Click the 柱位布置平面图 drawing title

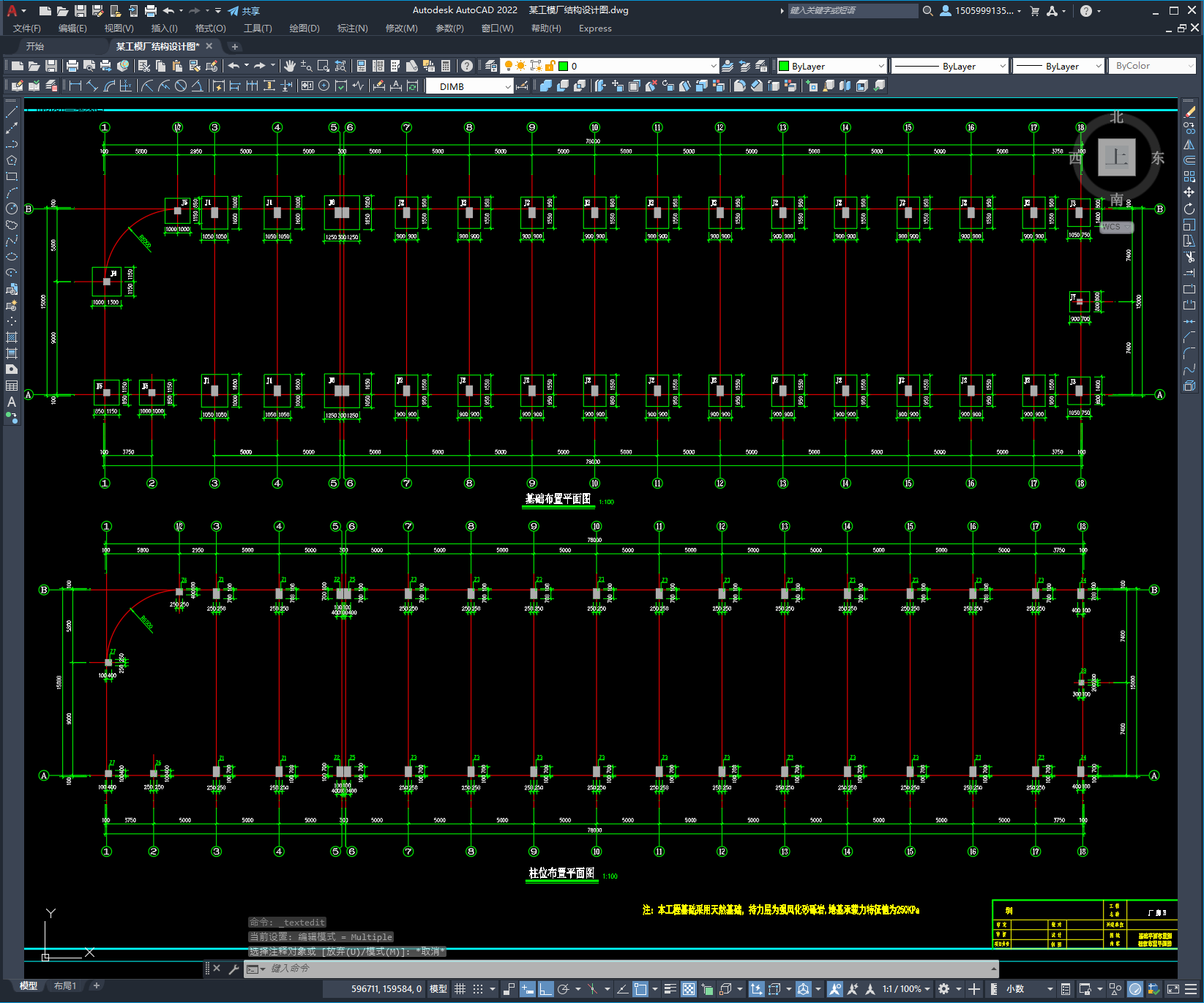point(562,874)
